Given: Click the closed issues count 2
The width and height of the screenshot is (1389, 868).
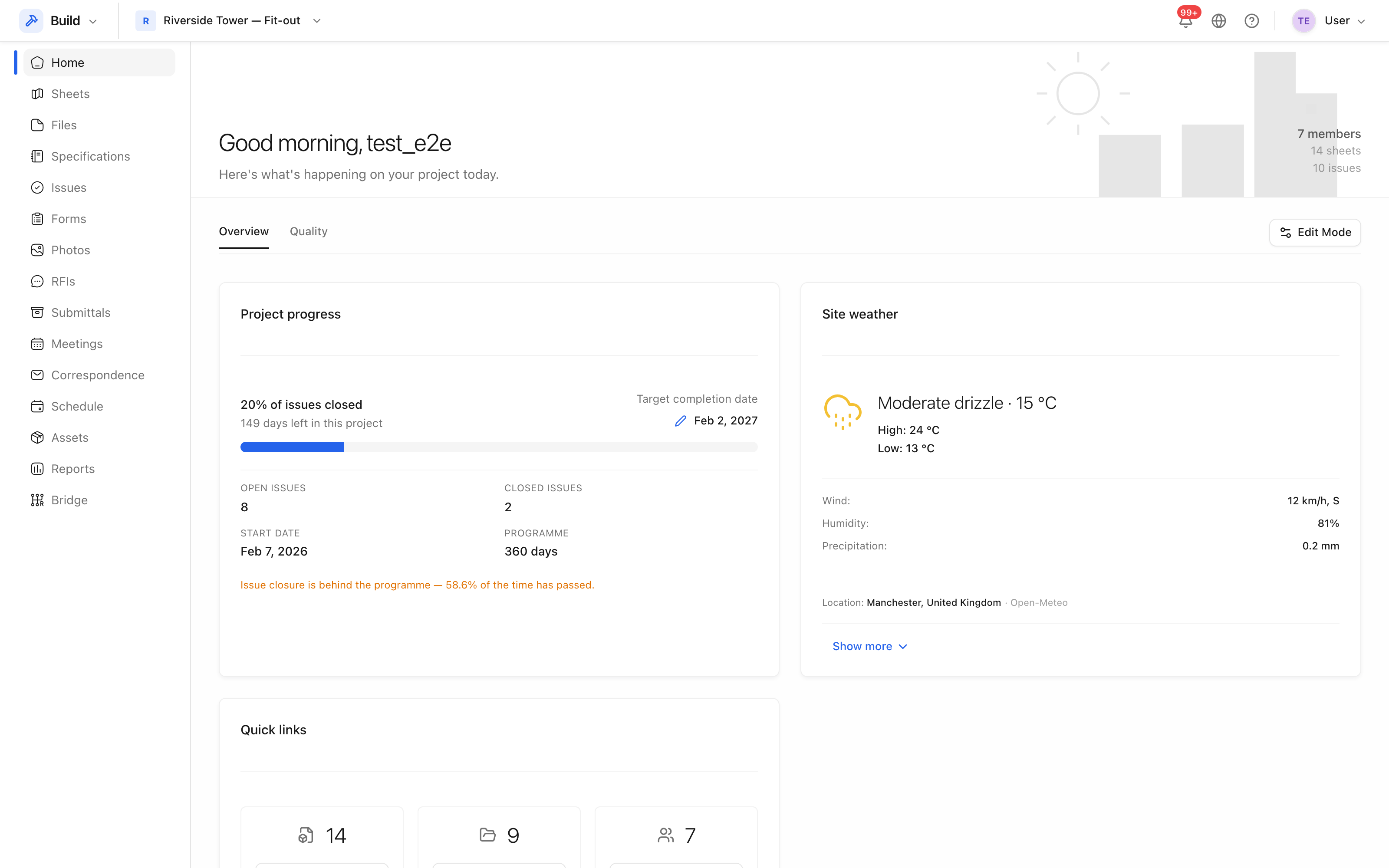Looking at the screenshot, I should click(508, 507).
